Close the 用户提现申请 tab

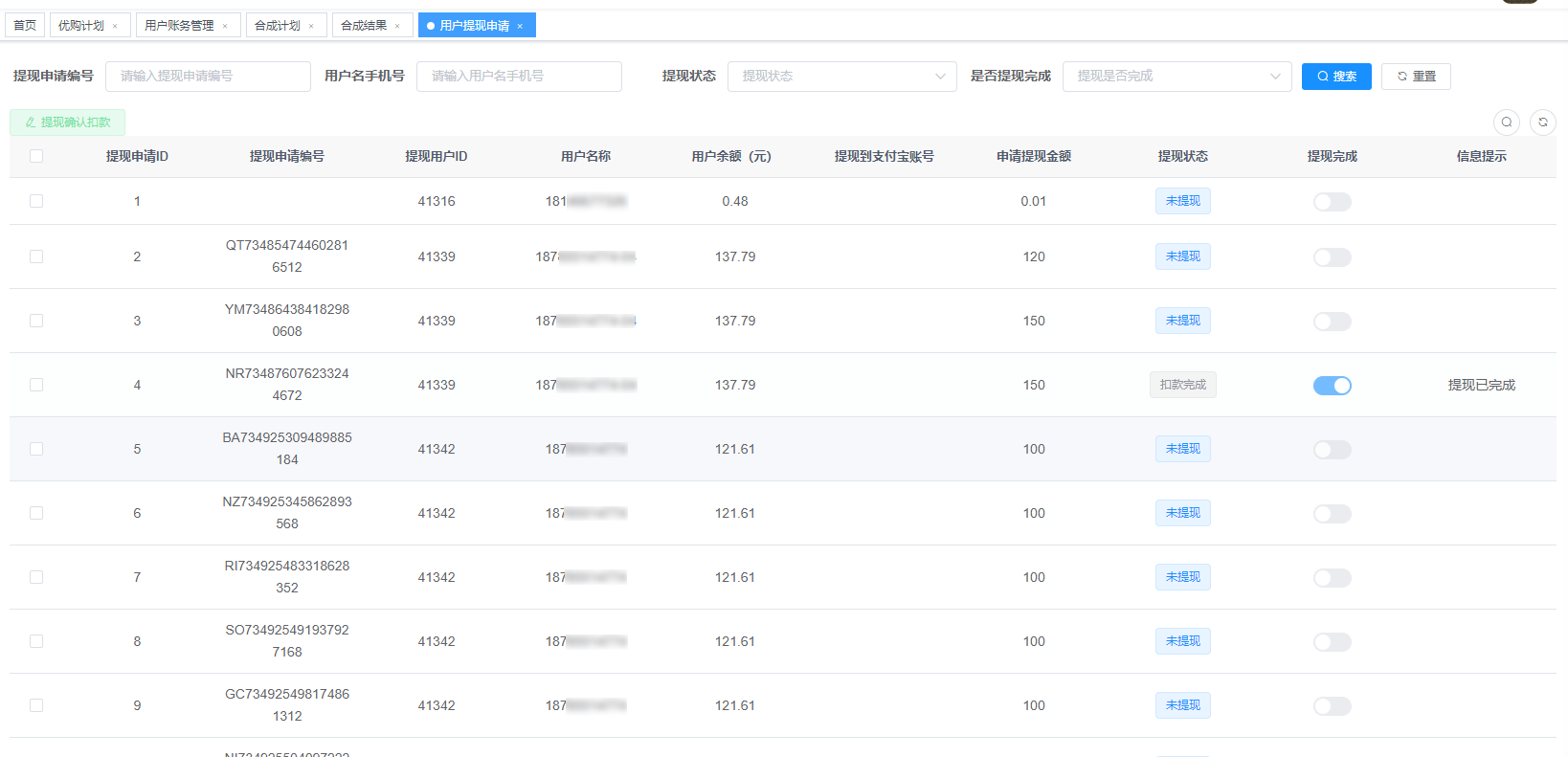click(520, 27)
